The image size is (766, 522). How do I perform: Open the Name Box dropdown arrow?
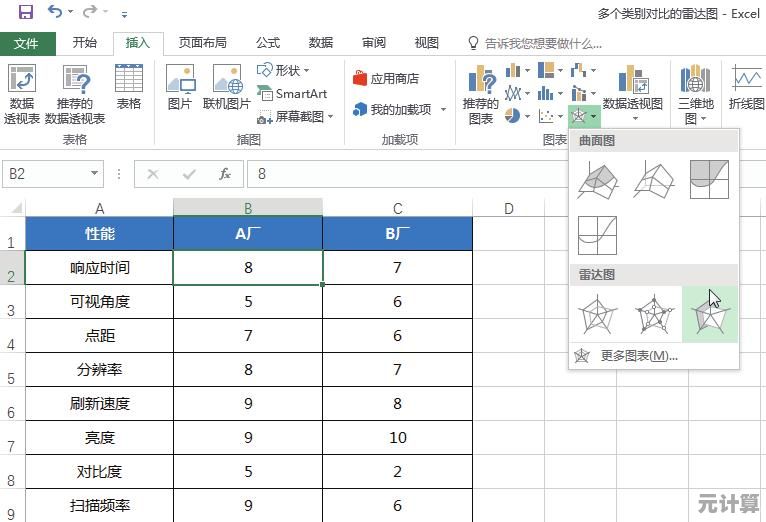click(x=95, y=174)
